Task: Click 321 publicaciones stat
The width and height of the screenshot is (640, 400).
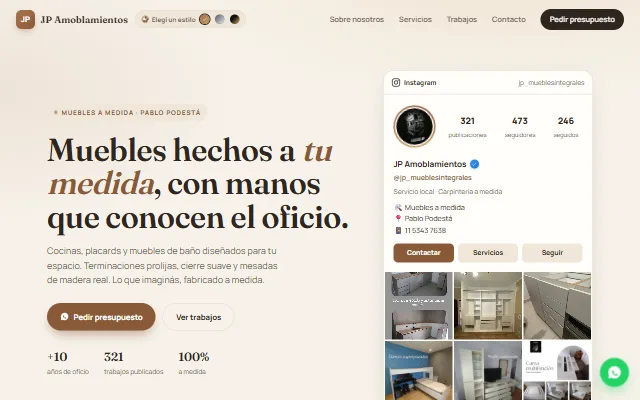Action: pos(467,127)
